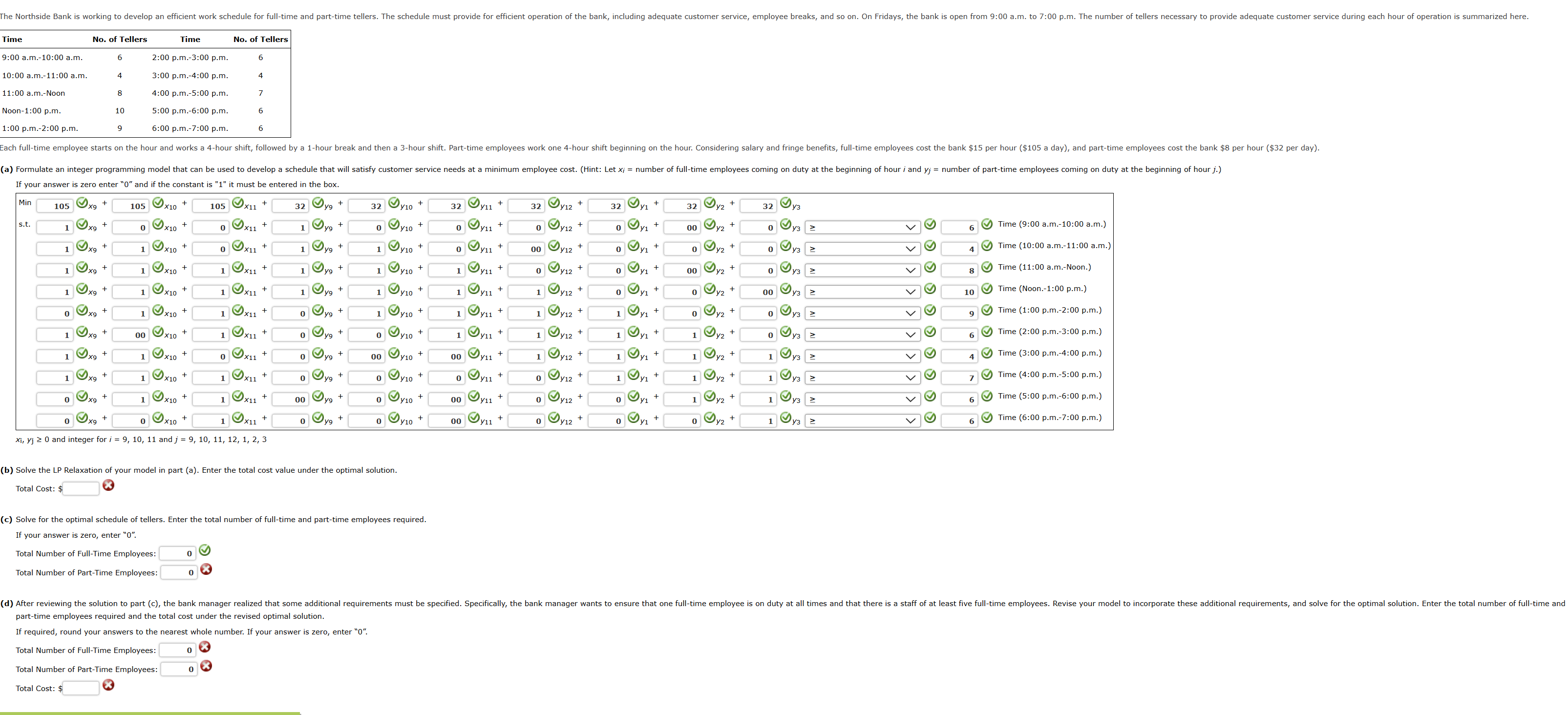Viewport: 1568px width, 715px height.
Task: Expand inequality dropdown for 6:00 p.m.-7:00 p.m. constraint
Action: pyautogui.click(x=862, y=421)
